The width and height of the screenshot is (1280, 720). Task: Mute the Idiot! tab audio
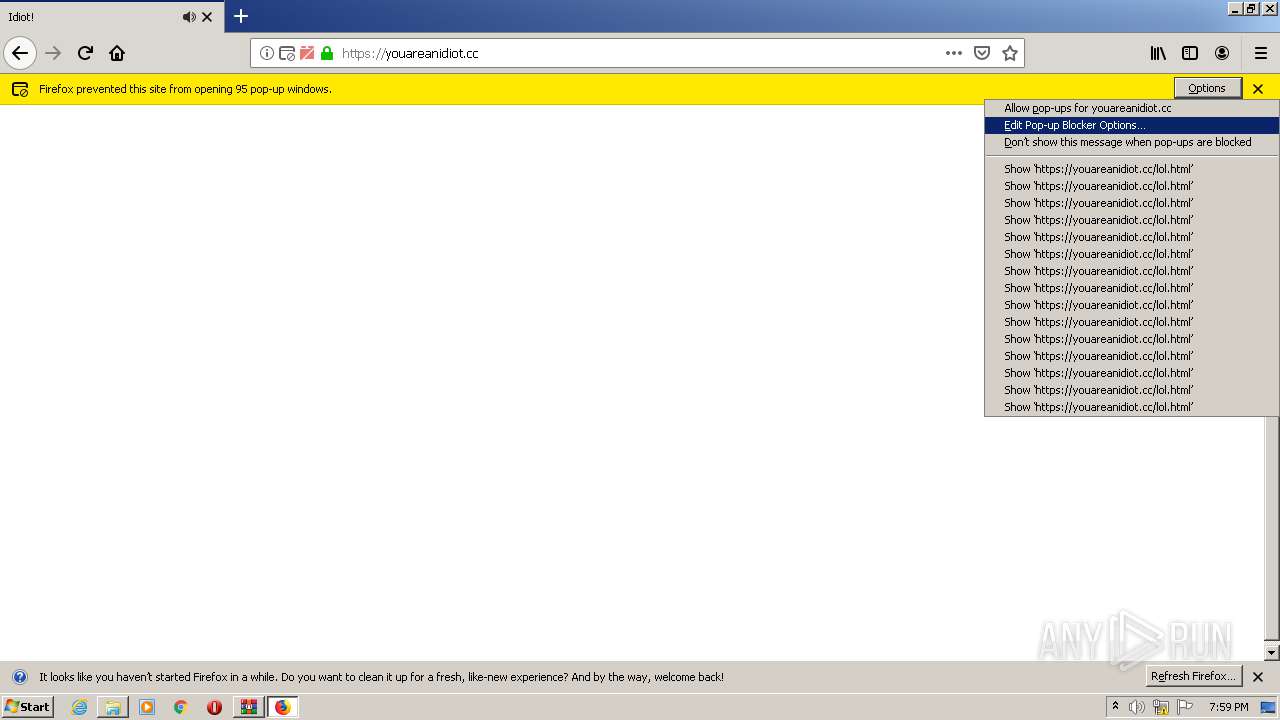[189, 17]
